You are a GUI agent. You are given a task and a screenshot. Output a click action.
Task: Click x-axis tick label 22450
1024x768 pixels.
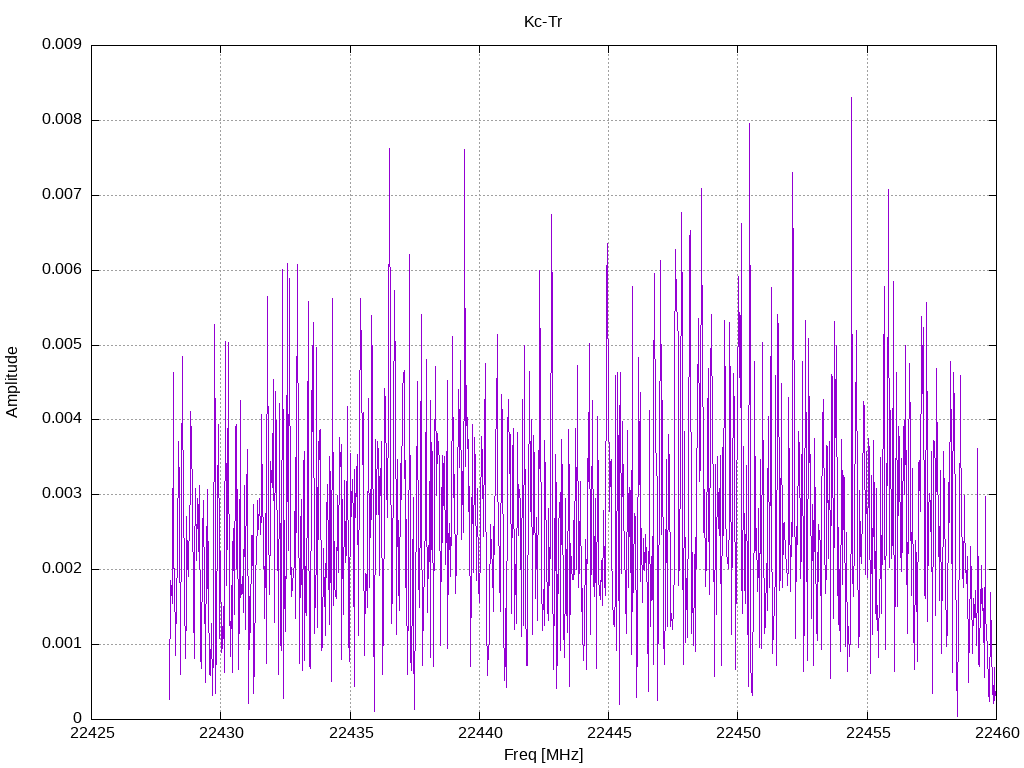click(739, 733)
